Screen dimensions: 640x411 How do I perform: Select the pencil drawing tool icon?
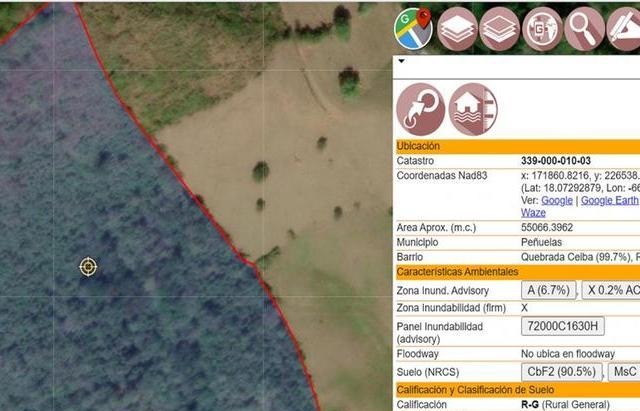point(623,29)
